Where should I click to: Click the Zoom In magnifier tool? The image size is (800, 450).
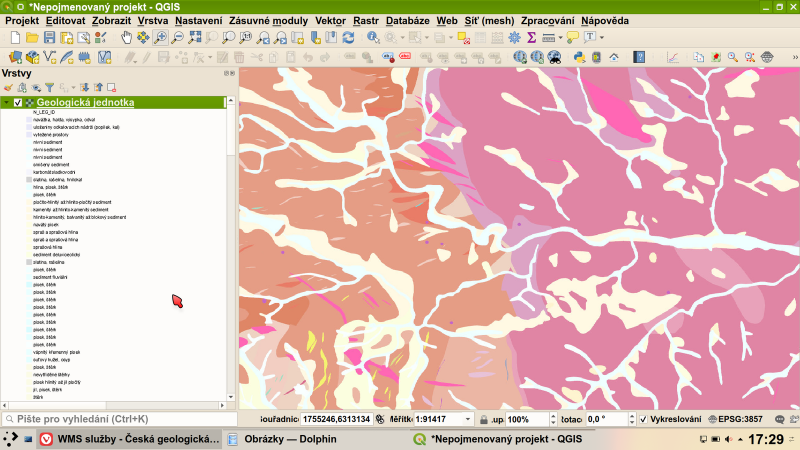pyautogui.click(x=160, y=37)
